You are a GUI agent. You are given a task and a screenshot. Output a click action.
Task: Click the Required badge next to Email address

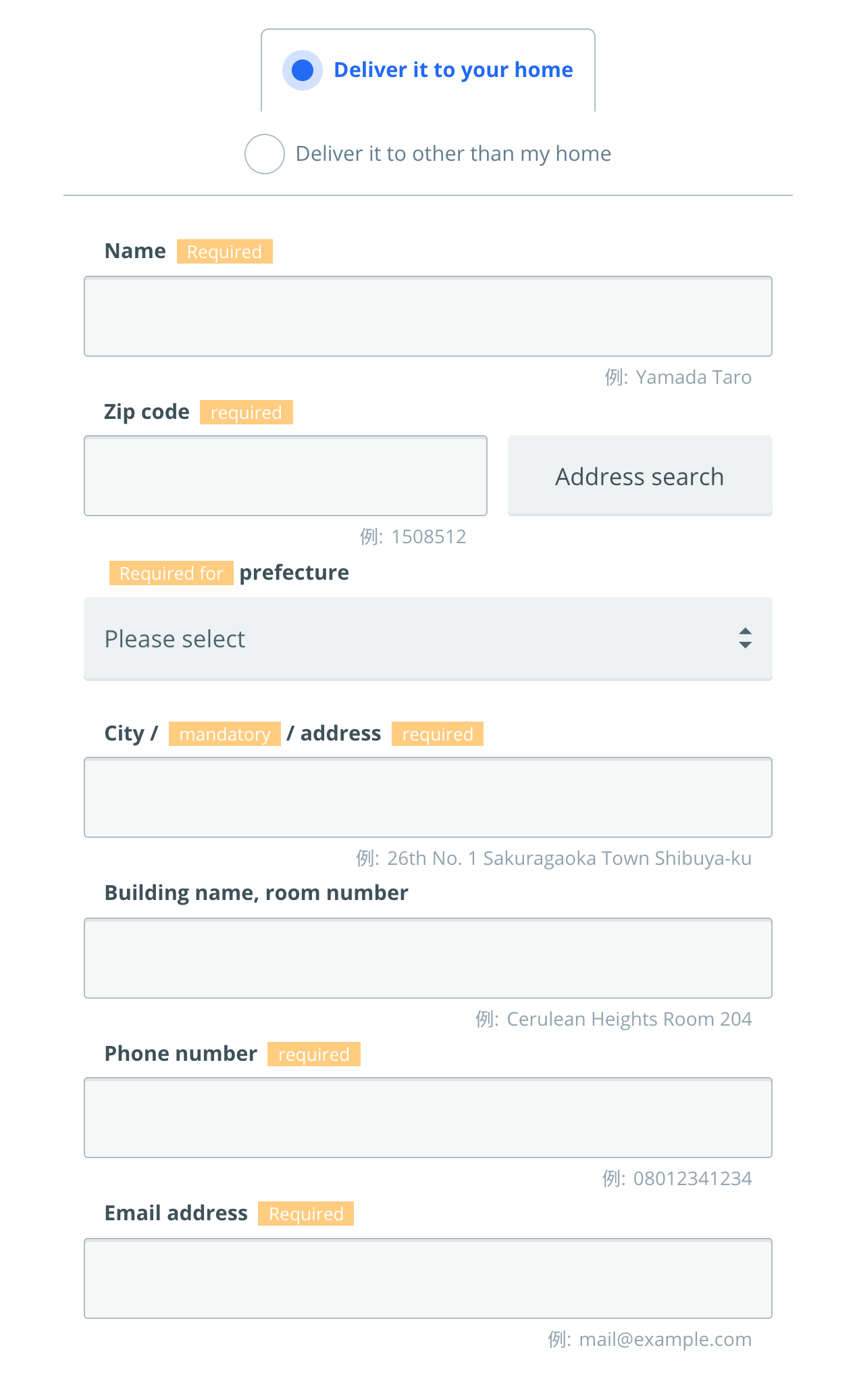click(x=306, y=1214)
